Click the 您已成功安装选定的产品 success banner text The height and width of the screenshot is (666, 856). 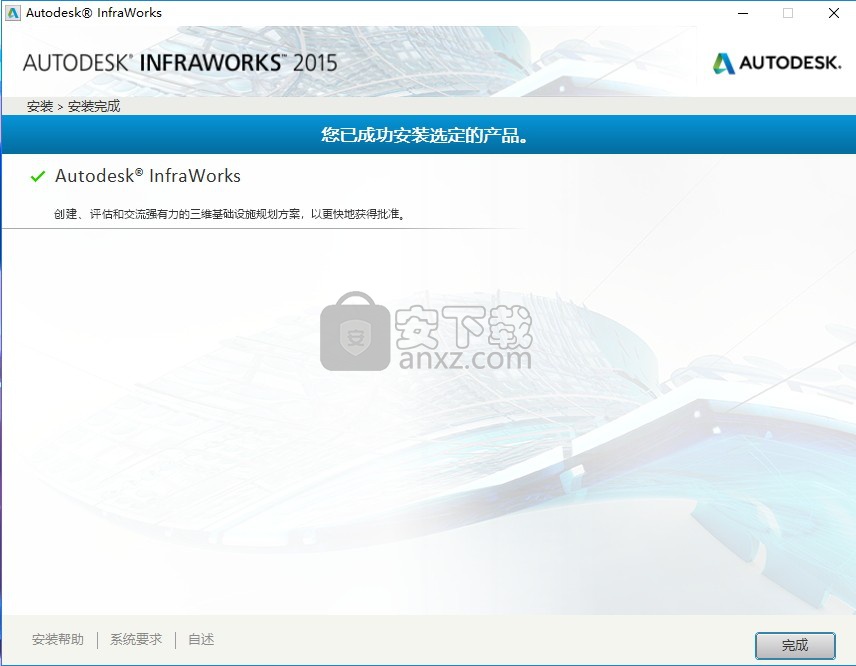(425, 135)
